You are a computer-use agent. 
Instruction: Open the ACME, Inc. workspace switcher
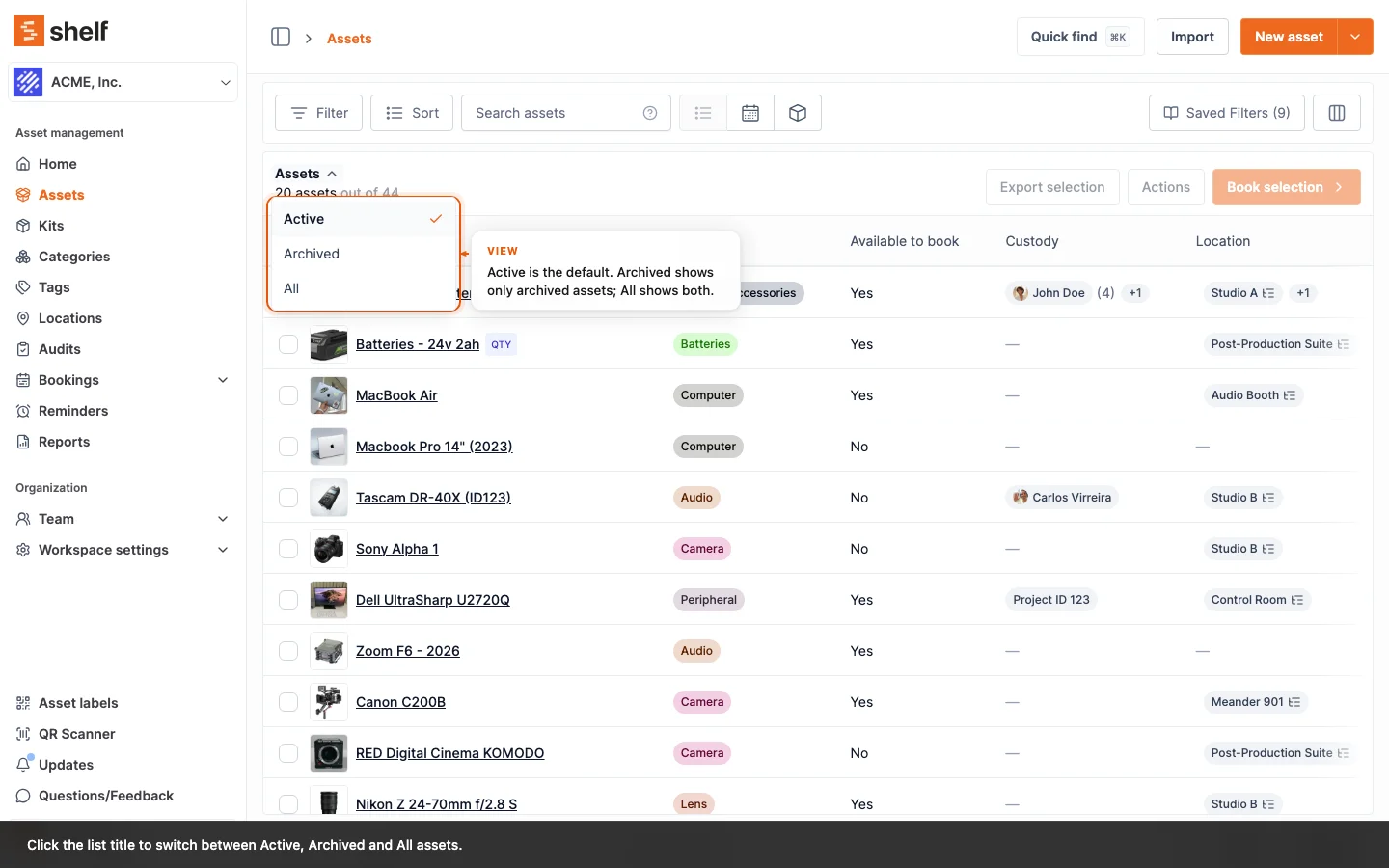click(123, 82)
